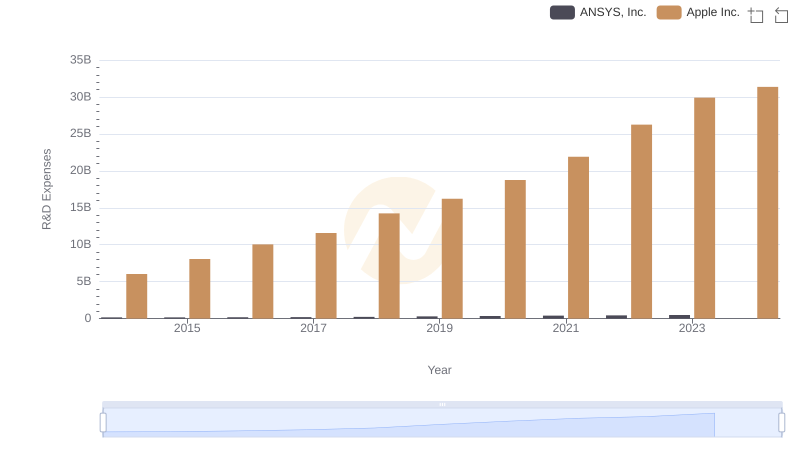Image resolution: width=800 pixels, height=461 pixels.
Task: Click the data zoom slider top grip
Action: pos(442,404)
